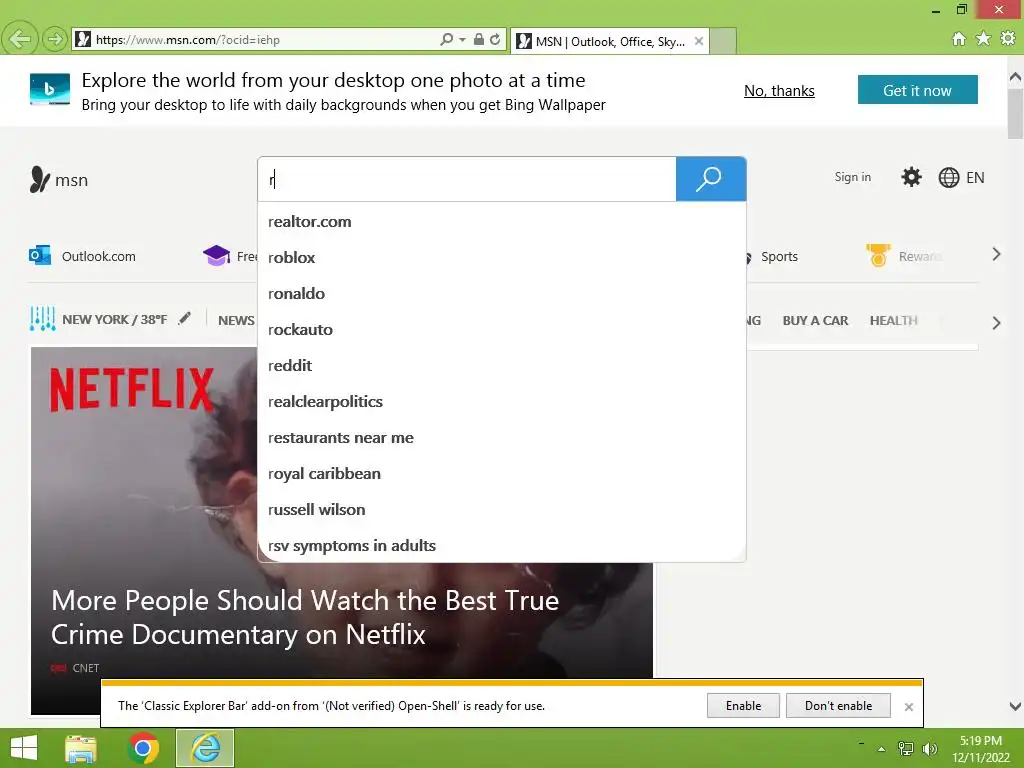Open the Home icon in browser toolbar
Viewport: 1024px width, 768px height.
pos(959,39)
